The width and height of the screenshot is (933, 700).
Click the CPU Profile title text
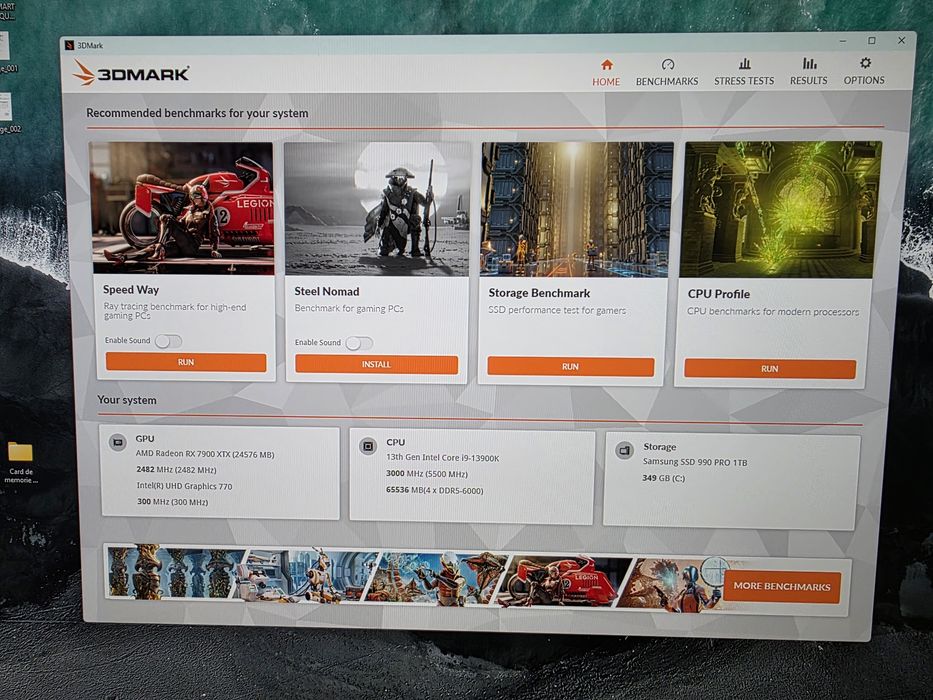pos(719,294)
